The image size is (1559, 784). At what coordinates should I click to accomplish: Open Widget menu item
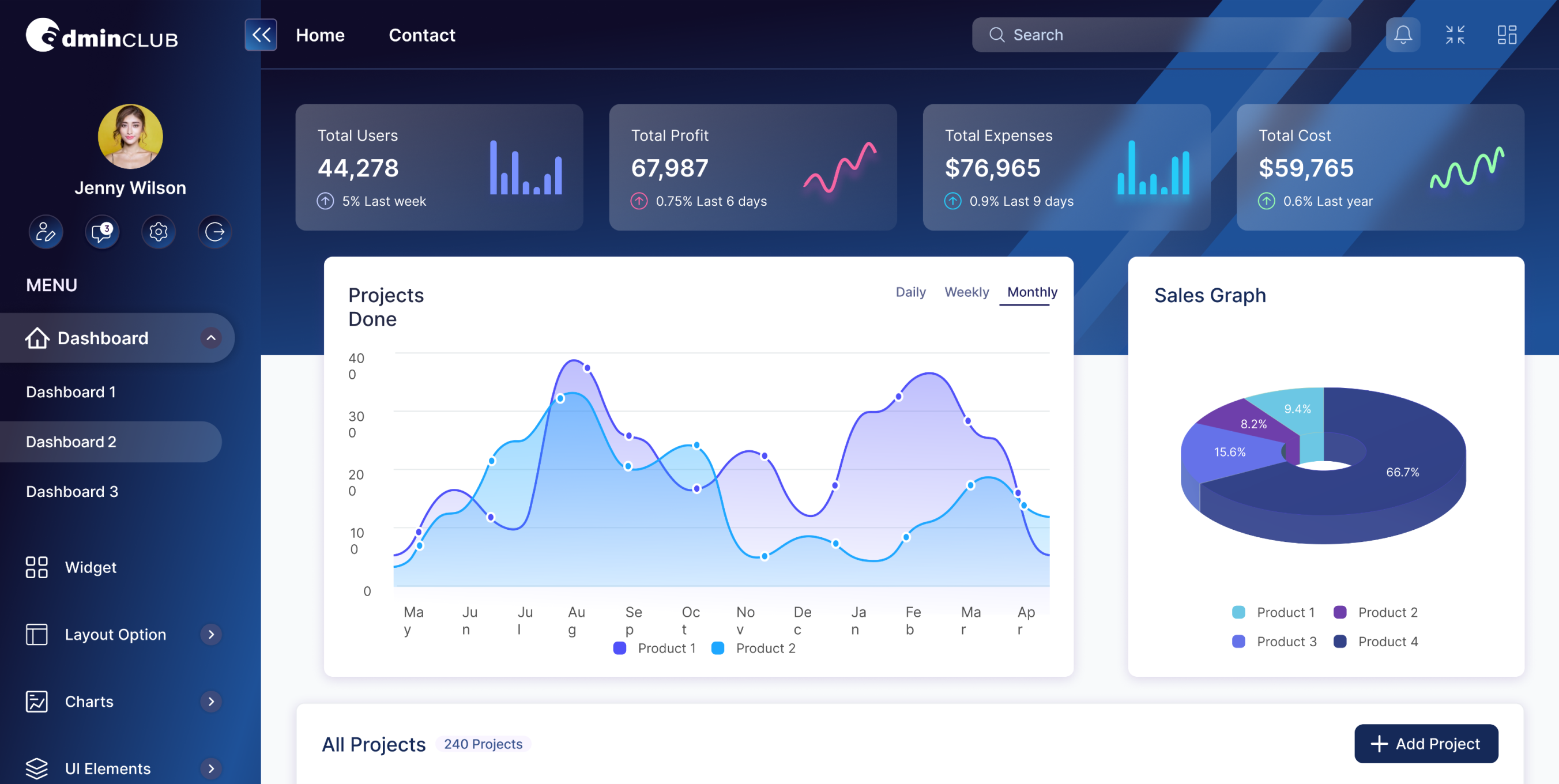tap(91, 567)
